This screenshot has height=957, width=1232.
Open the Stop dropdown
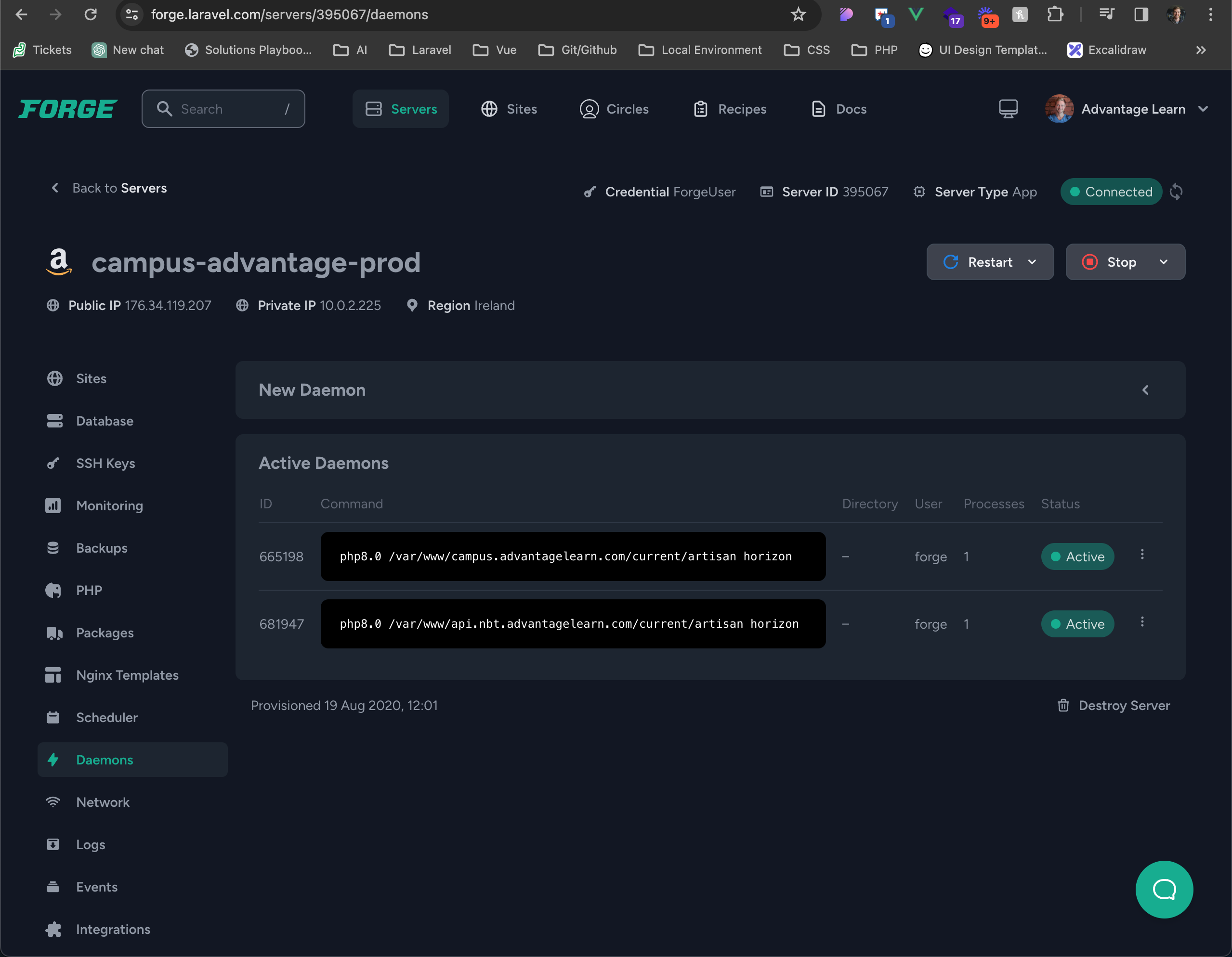tap(1163, 262)
